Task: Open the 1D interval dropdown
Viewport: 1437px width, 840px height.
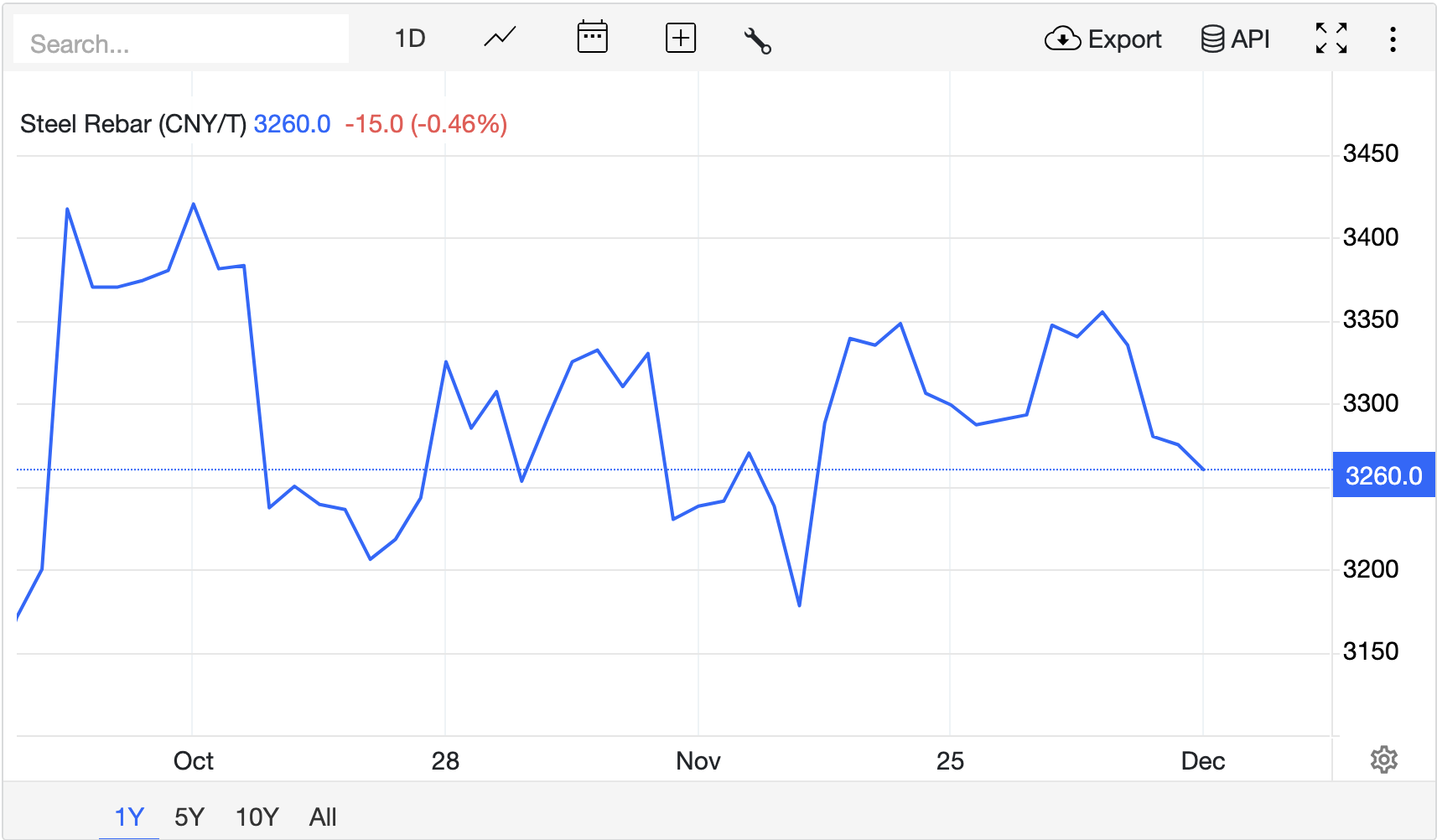Action: [410, 39]
